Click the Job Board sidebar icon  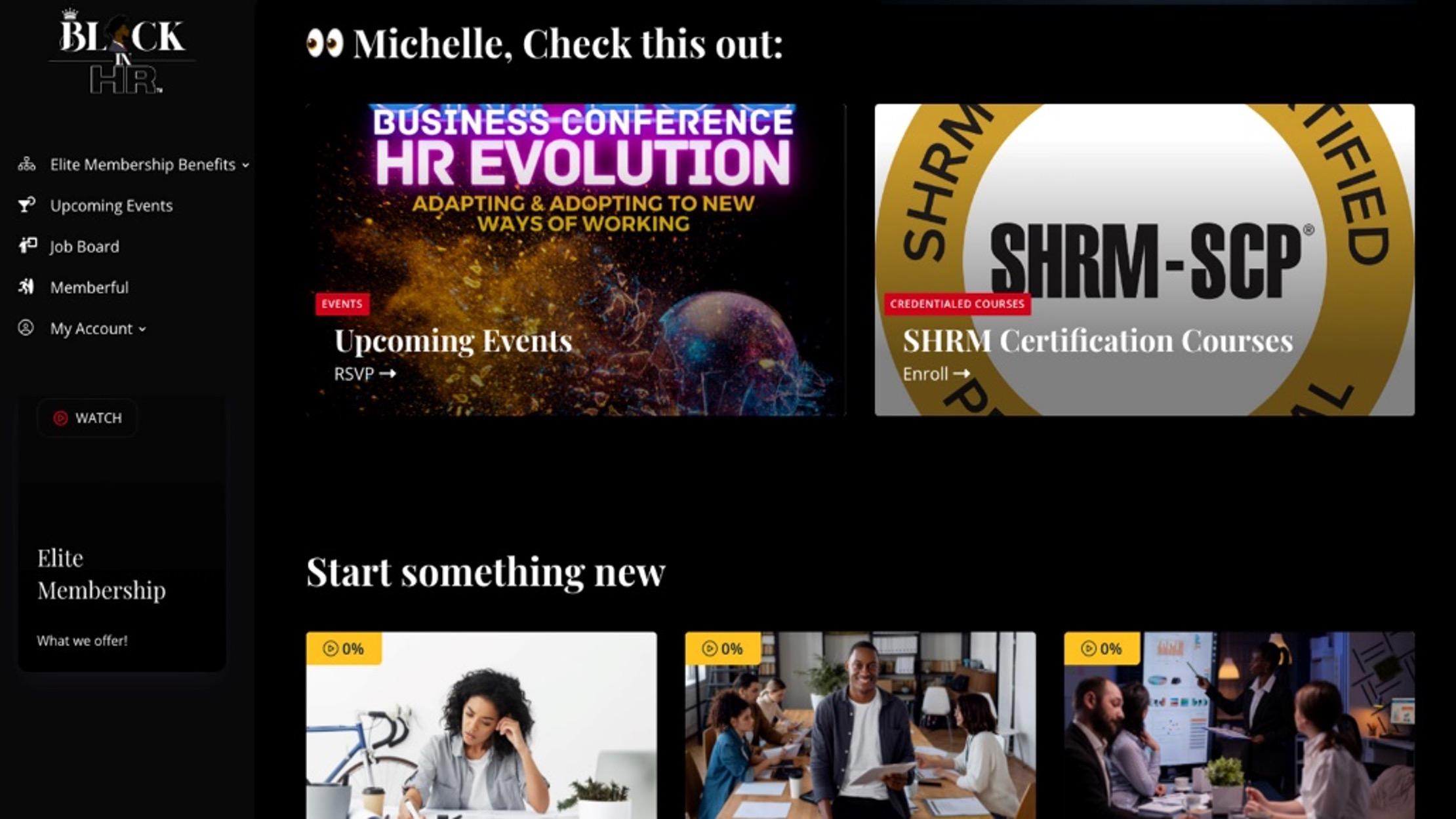pos(27,246)
